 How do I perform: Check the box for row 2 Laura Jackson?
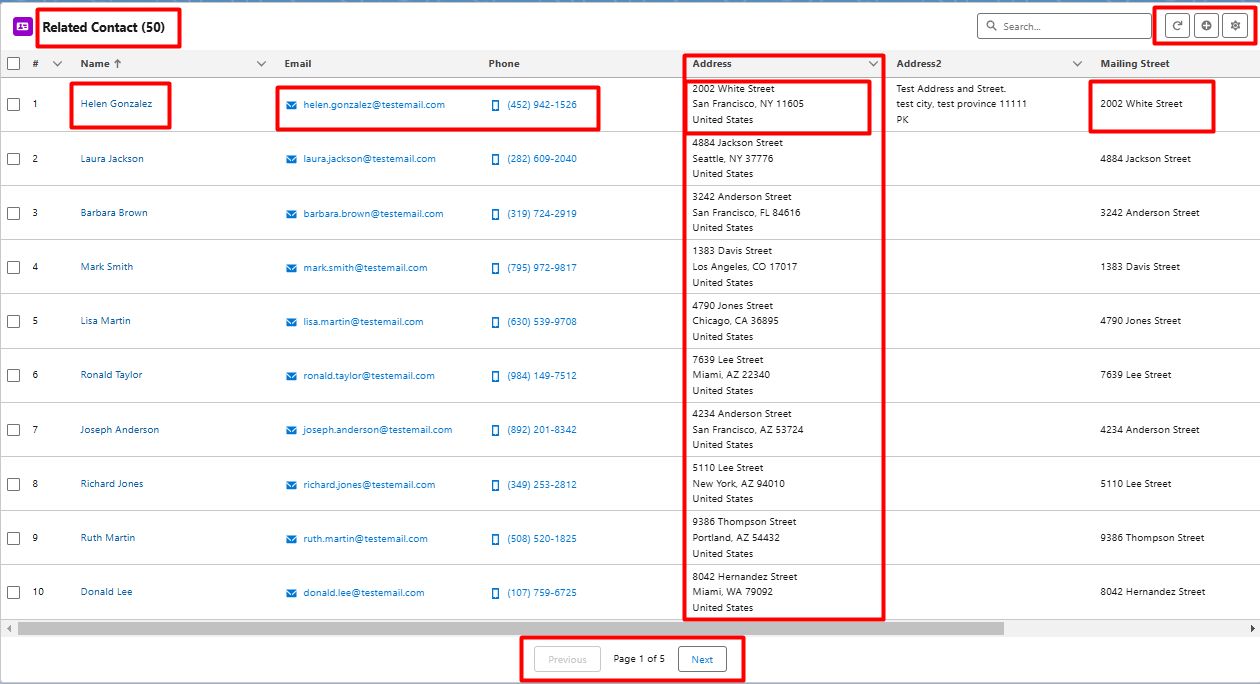(x=13, y=158)
